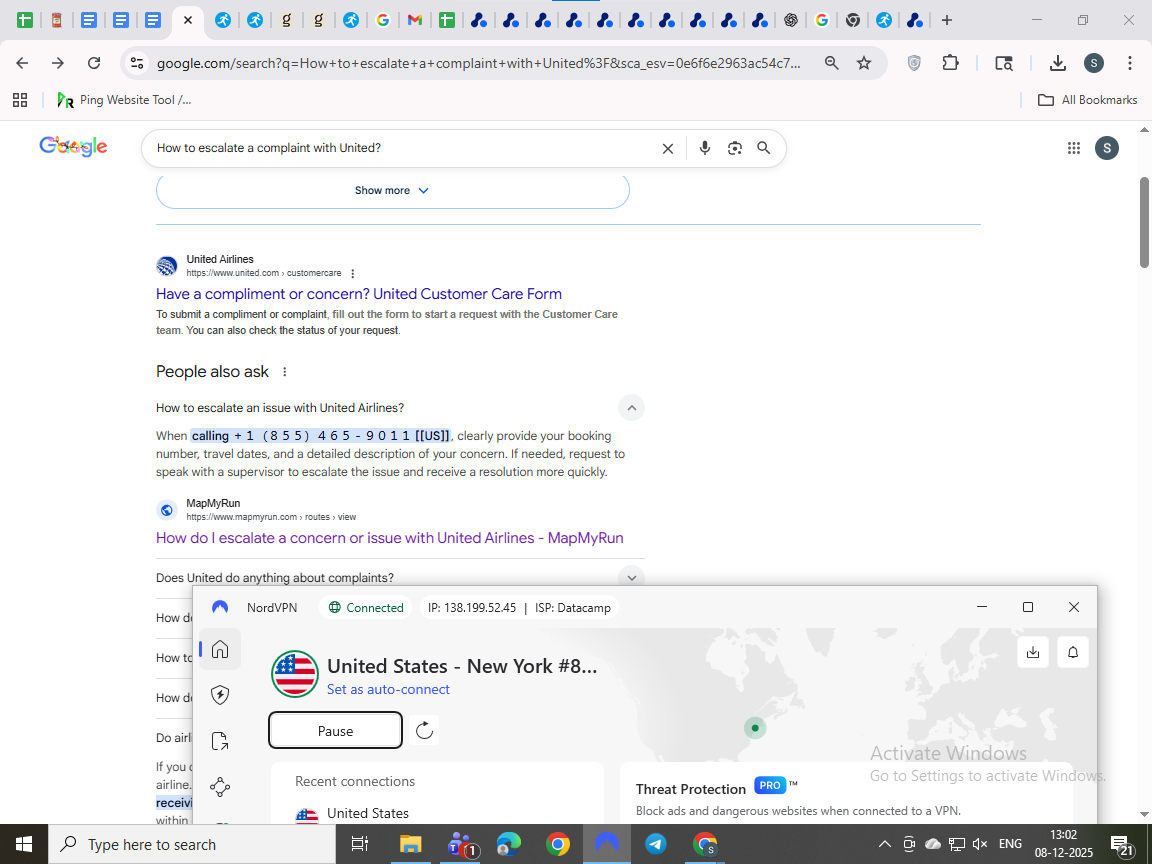Open the United Customer Care Form link
1152x864 pixels.
click(x=358, y=293)
